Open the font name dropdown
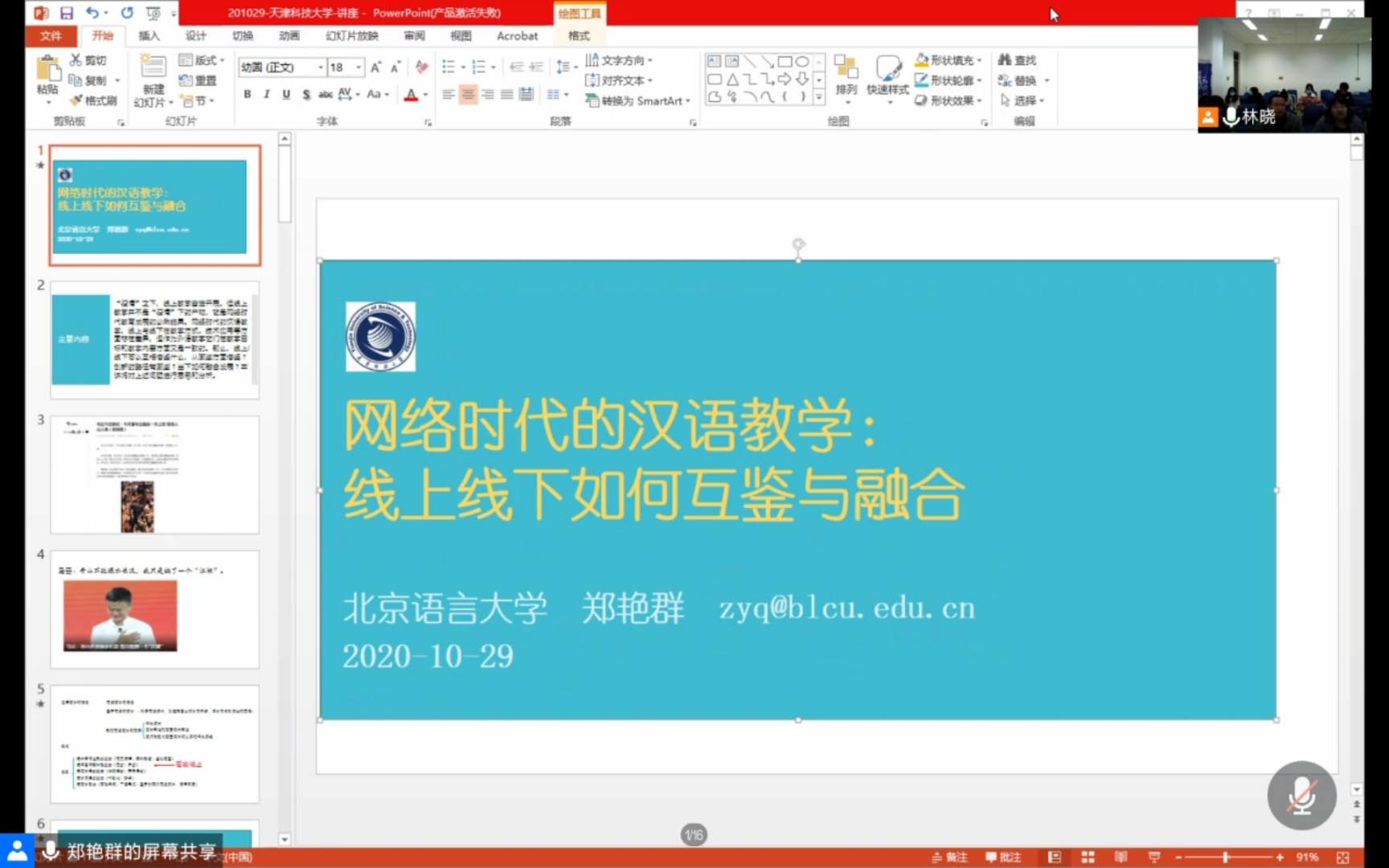The height and width of the screenshot is (868, 1389). tap(321, 68)
